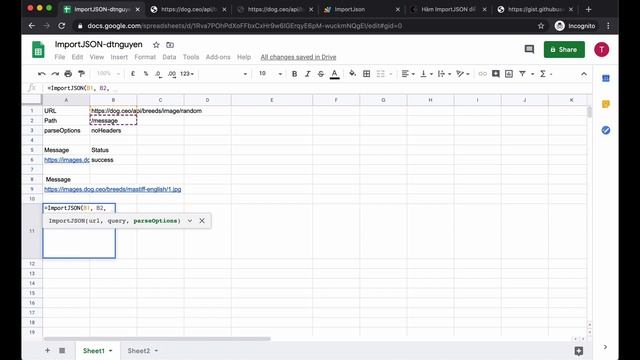Open the comment history icon
This screenshot has height=360, width=640.
coord(529,49)
